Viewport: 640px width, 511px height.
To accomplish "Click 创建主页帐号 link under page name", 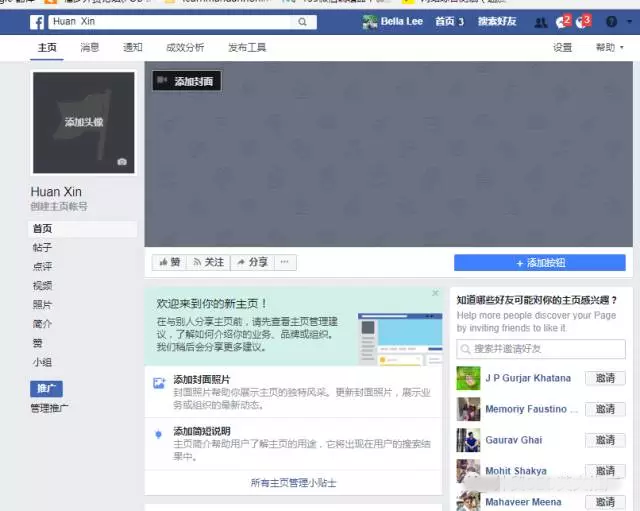I will point(59,207).
